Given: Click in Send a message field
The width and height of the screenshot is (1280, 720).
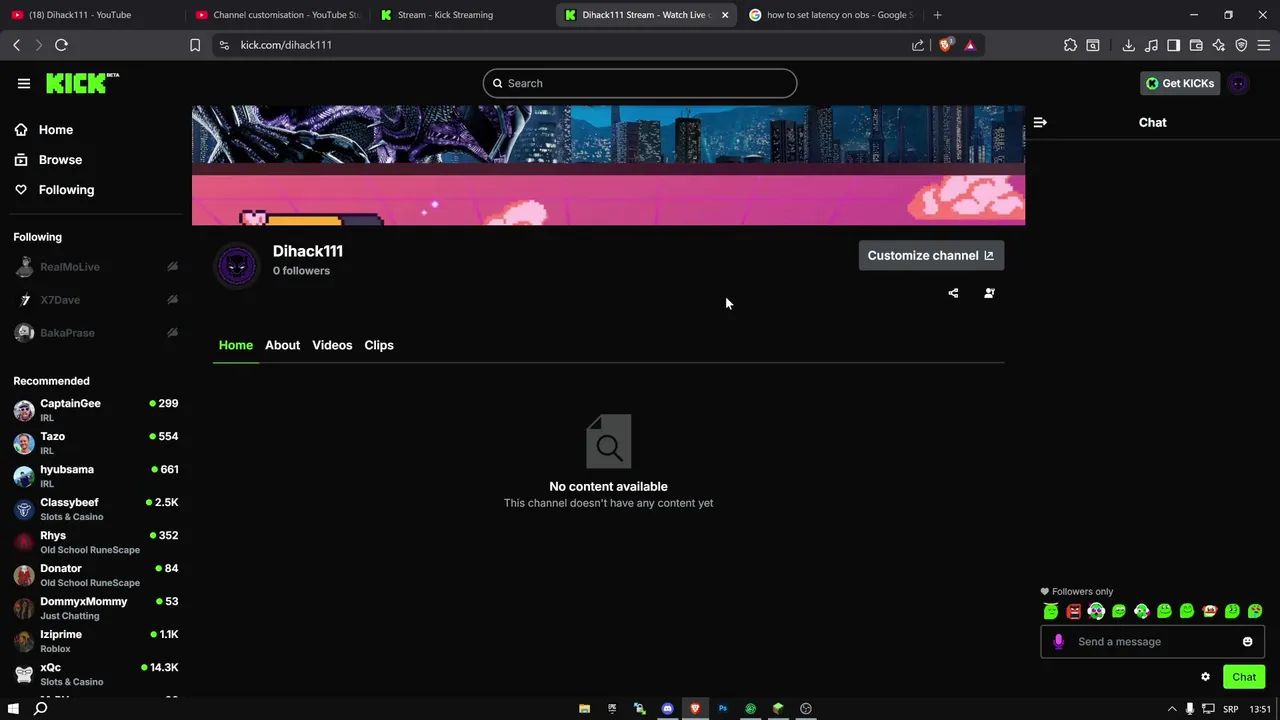Looking at the screenshot, I should click(1152, 642).
